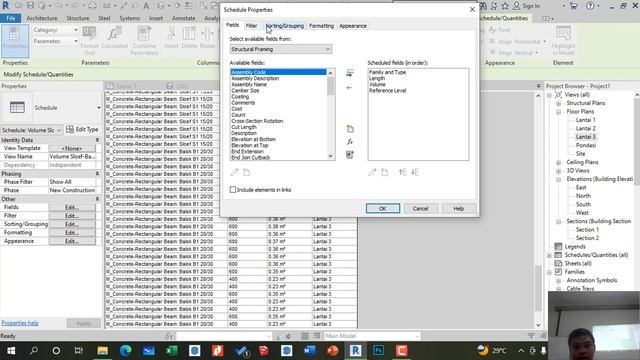The height and width of the screenshot is (360, 640).
Task: Switch to Revit in taskbar
Action: point(356,351)
